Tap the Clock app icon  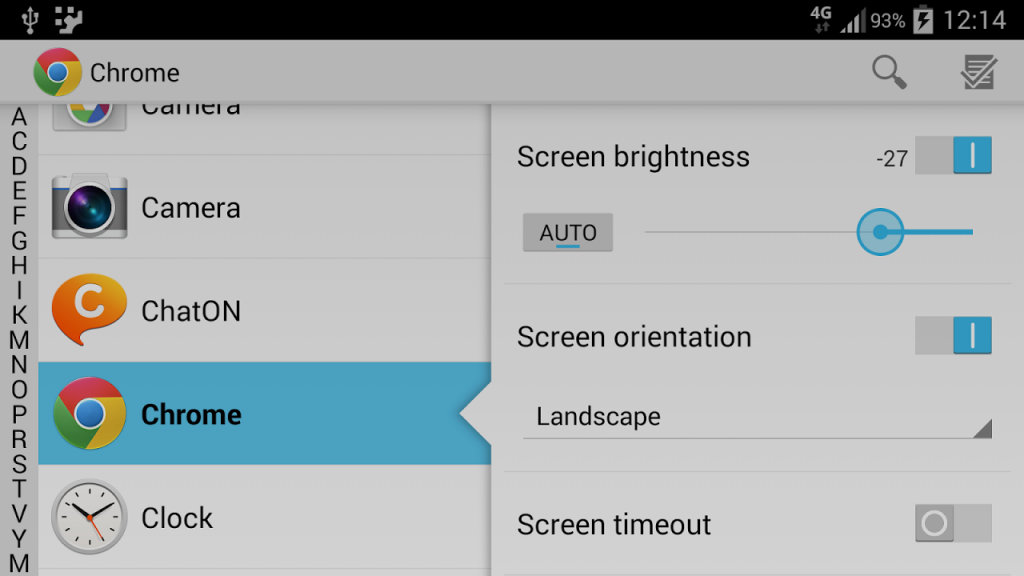click(x=89, y=517)
